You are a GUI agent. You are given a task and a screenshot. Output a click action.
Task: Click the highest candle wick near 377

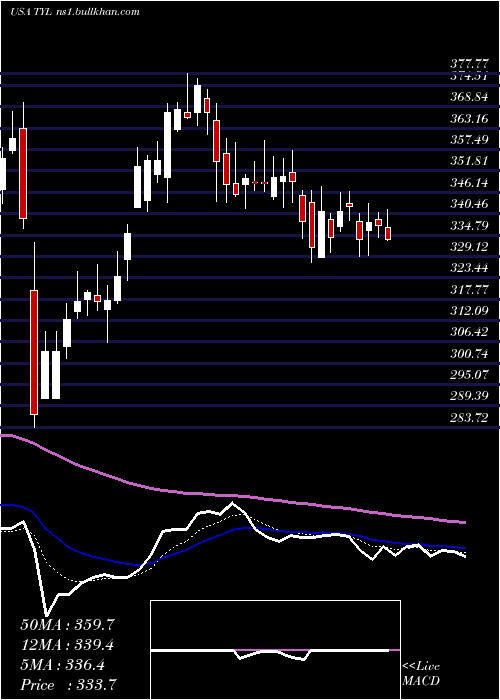(x=188, y=96)
